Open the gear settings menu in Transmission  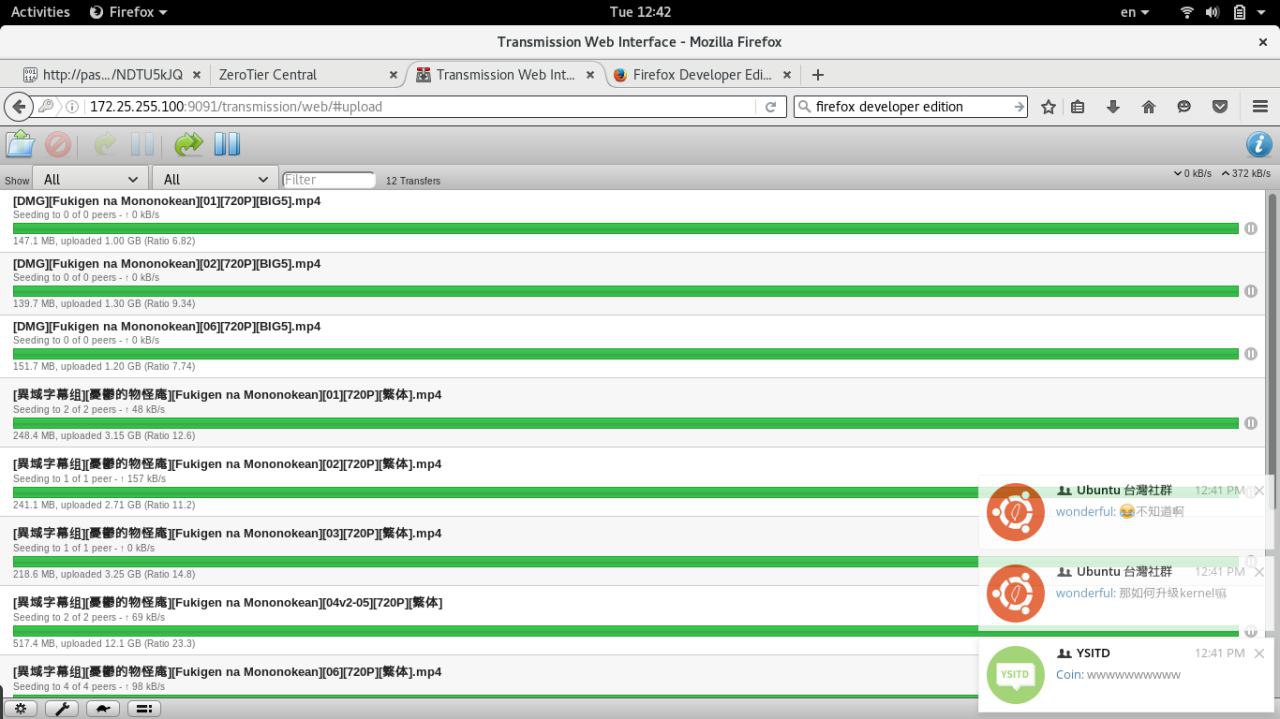point(20,708)
